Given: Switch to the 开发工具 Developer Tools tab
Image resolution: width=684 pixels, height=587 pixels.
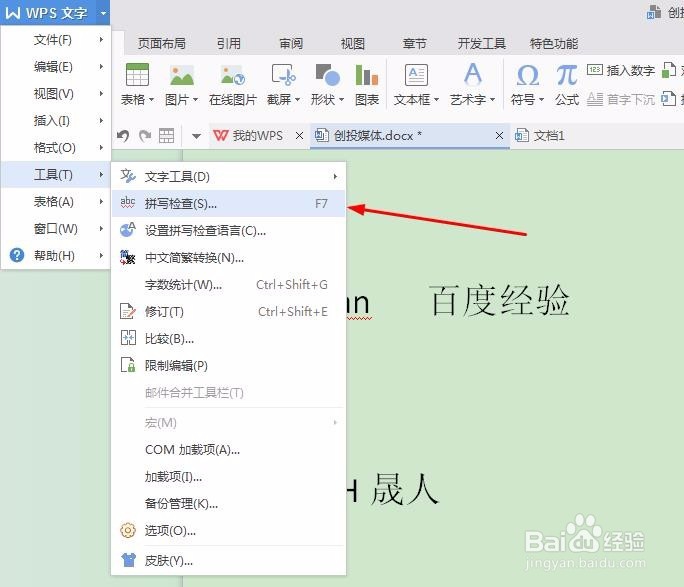Looking at the screenshot, I should [x=482, y=43].
